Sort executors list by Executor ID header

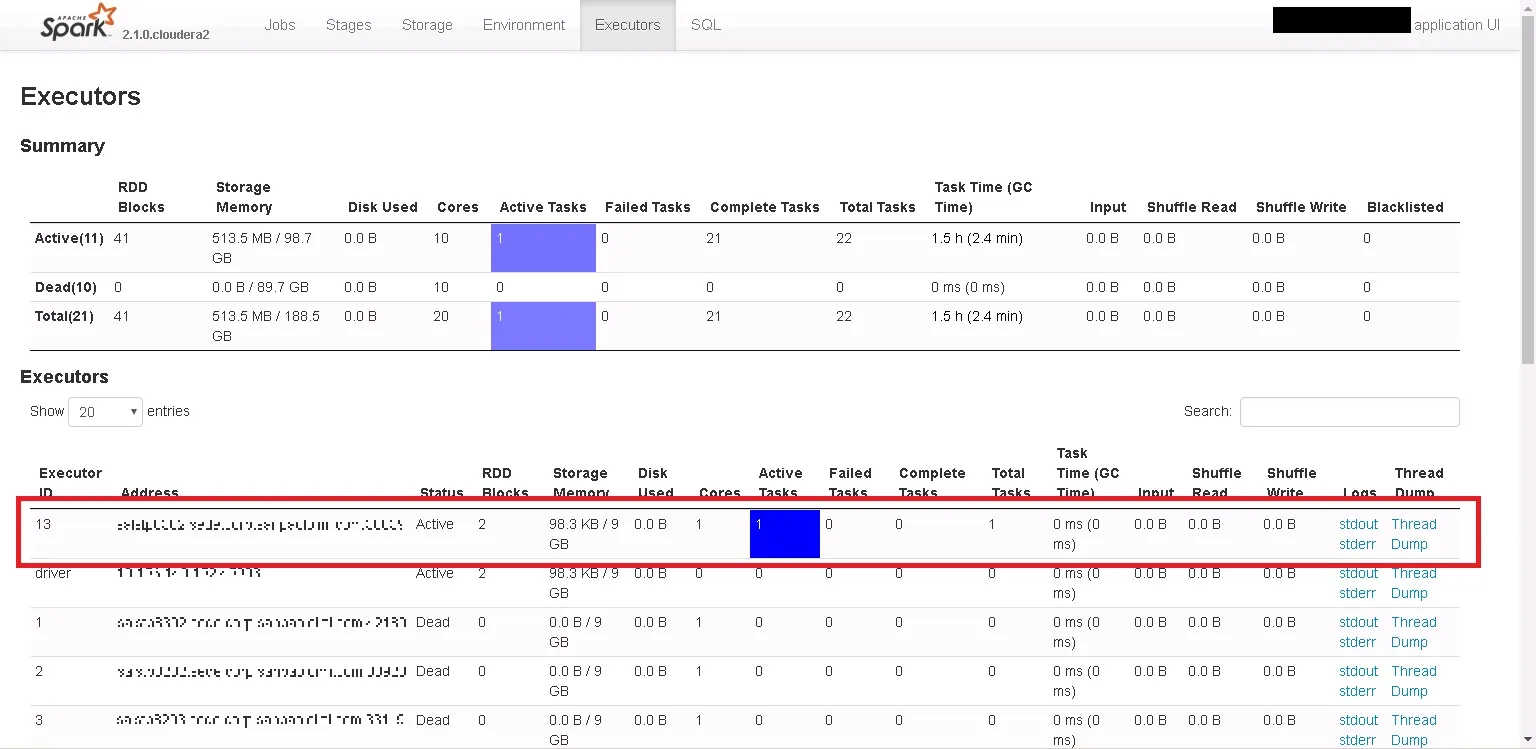70,482
